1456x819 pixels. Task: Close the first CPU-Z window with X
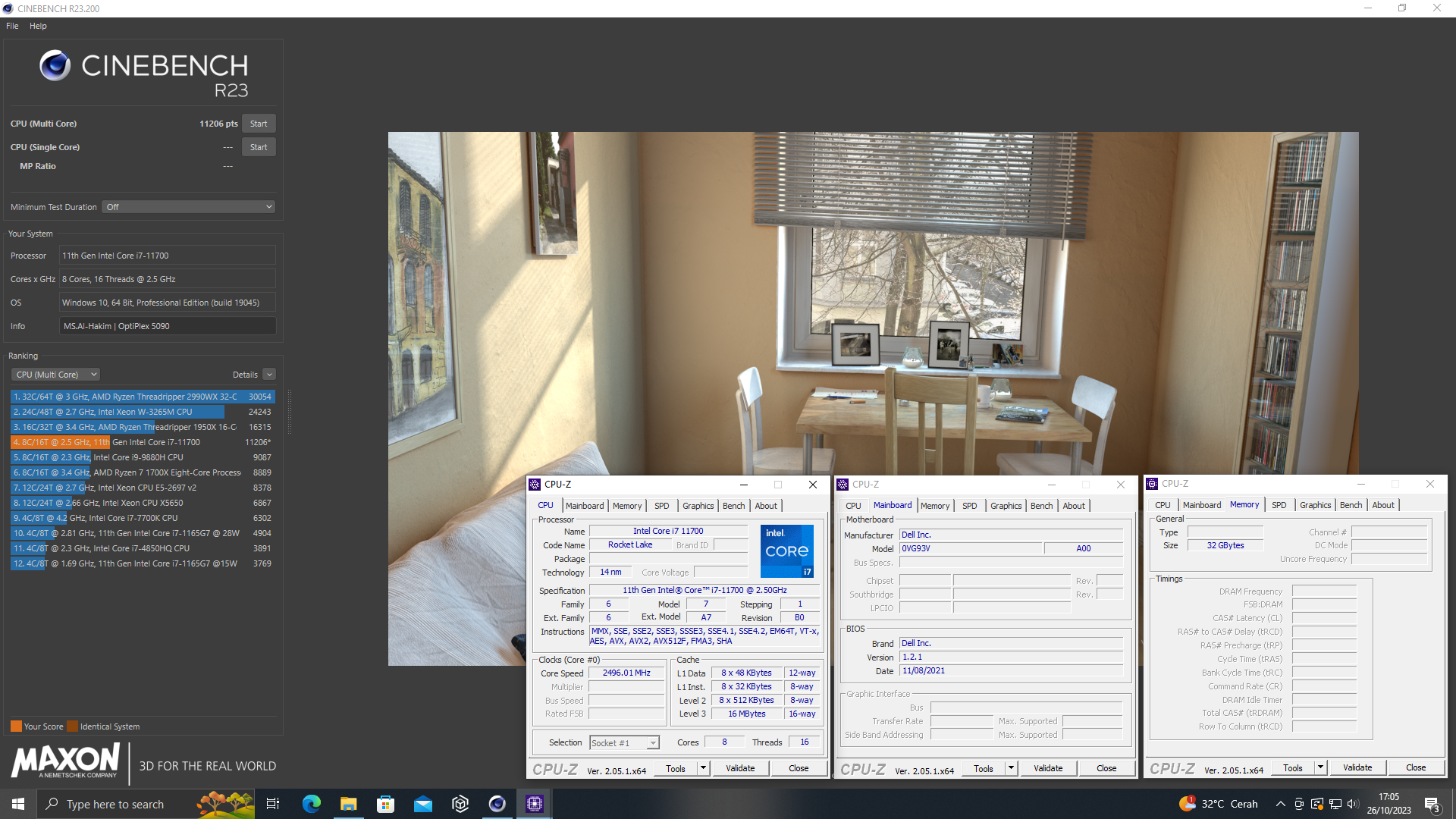click(x=813, y=485)
